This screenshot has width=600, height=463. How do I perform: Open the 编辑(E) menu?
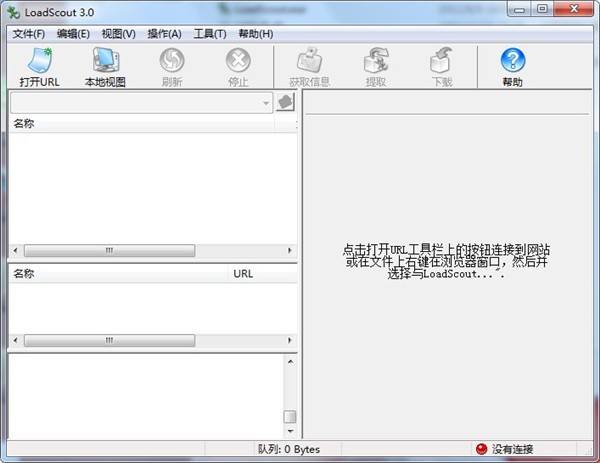coord(73,34)
